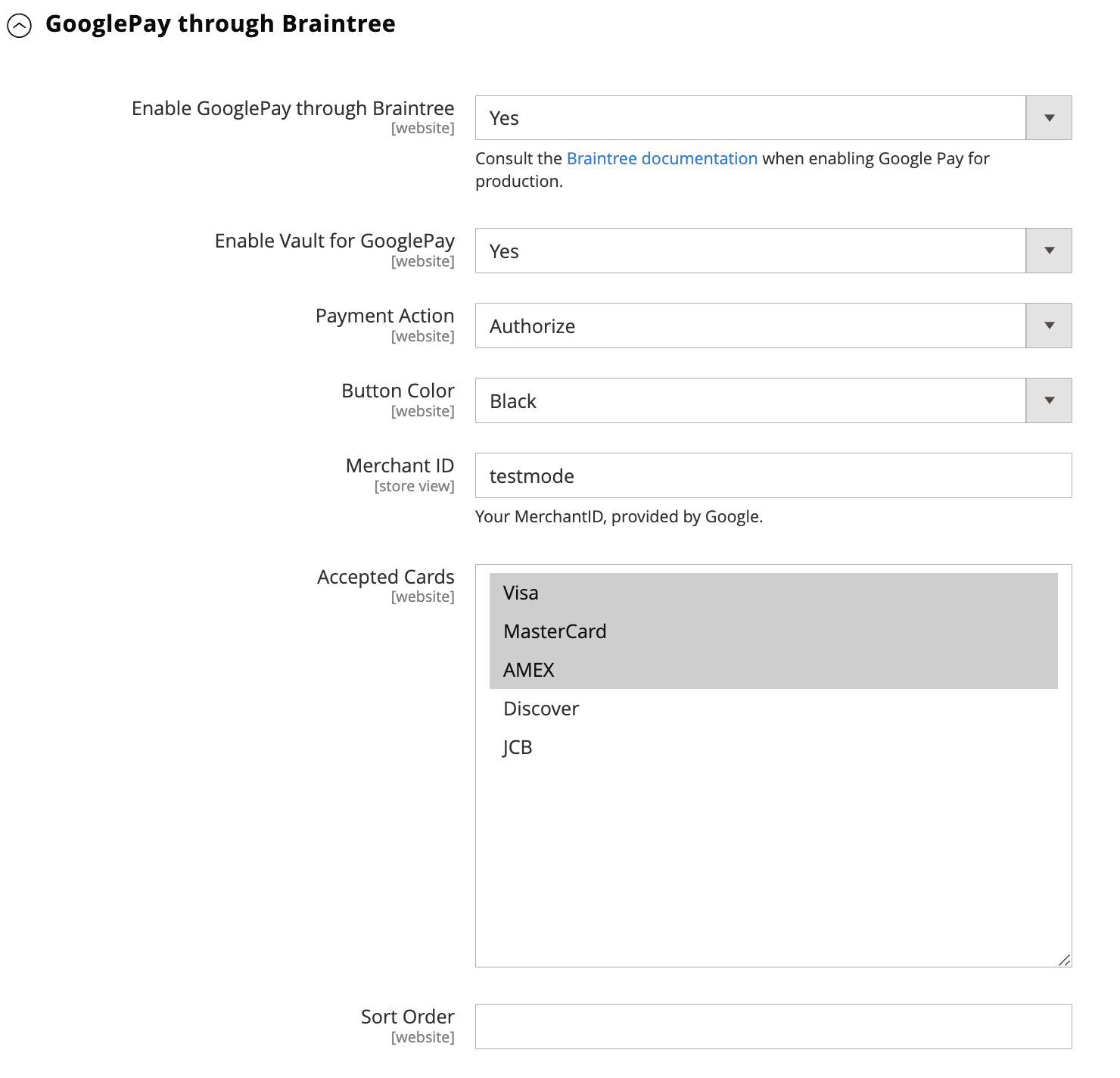
Task: Collapse the GooglePay through Braintree section
Action: click(20, 26)
